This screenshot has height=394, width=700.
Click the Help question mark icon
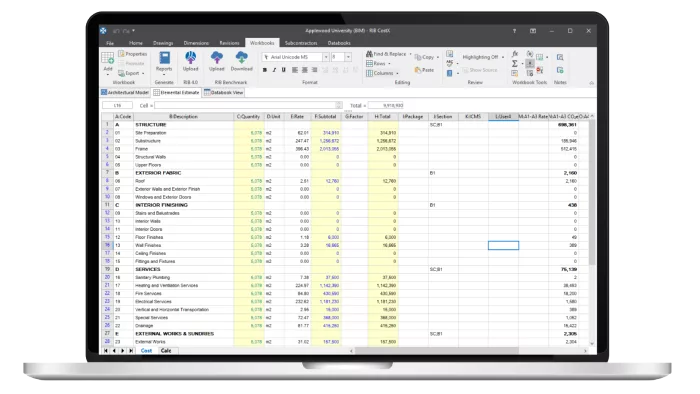514,31
